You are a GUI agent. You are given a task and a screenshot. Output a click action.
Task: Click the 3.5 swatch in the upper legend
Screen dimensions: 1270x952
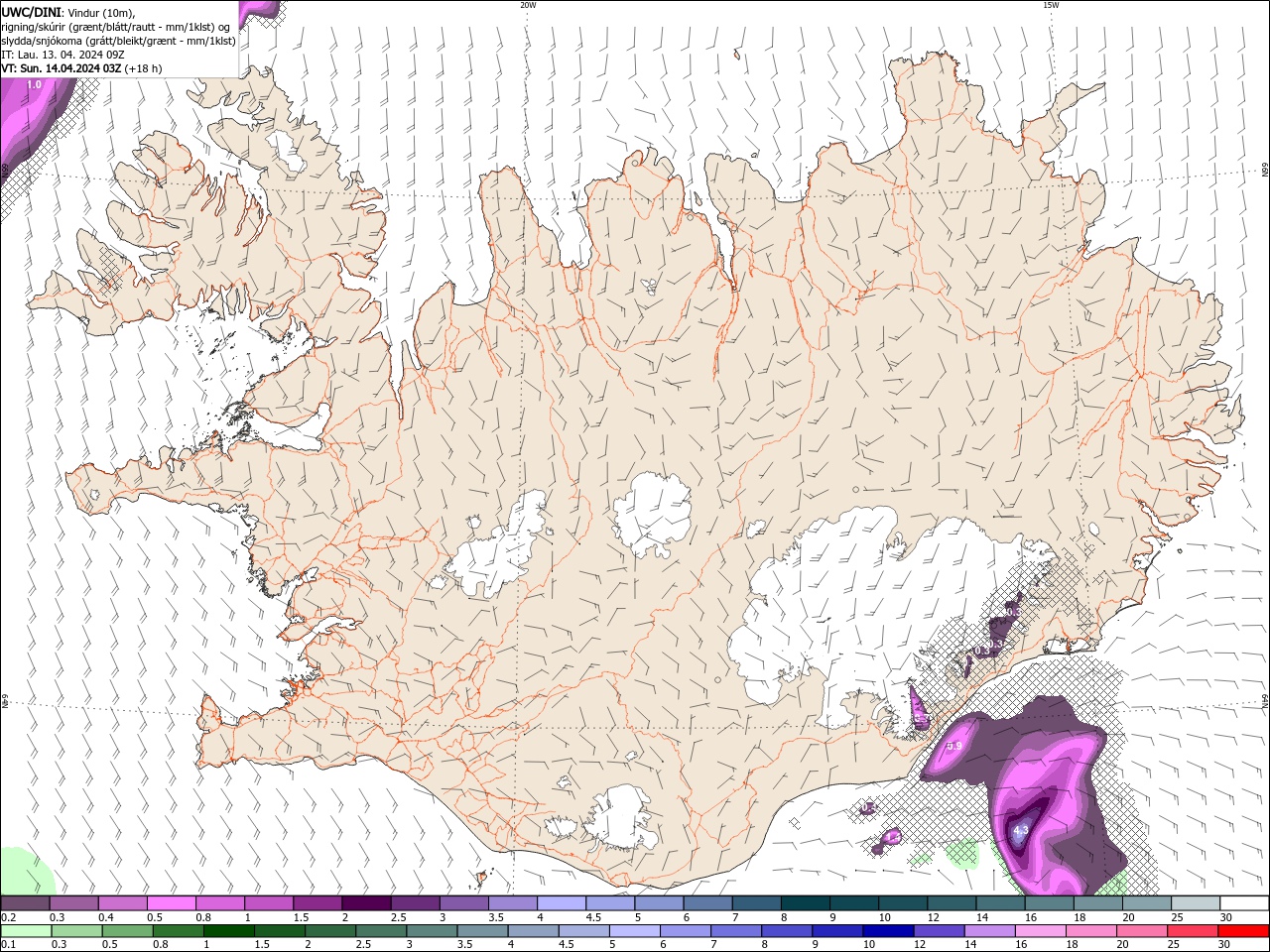point(513,903)
